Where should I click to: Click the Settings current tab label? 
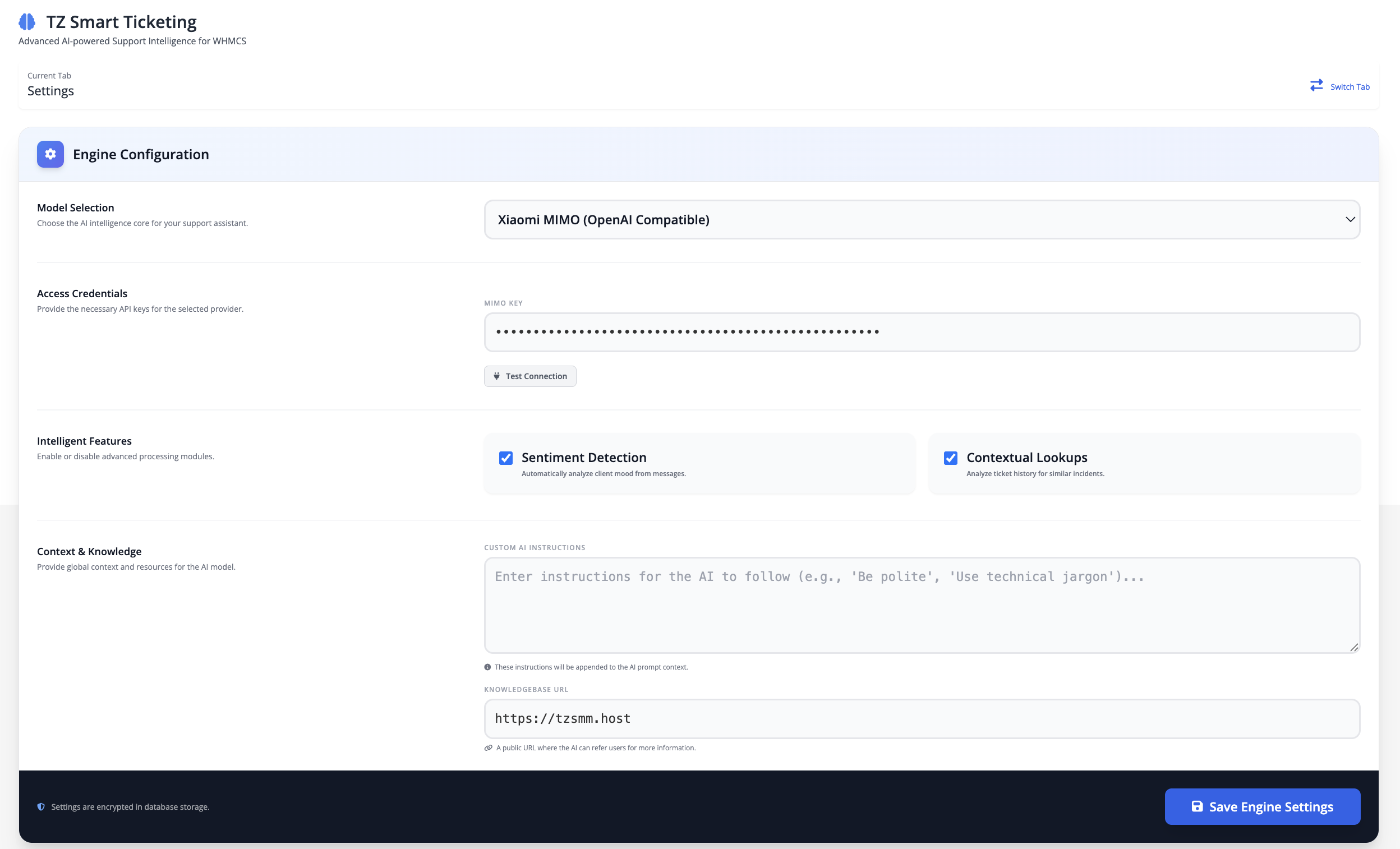pos(50,90)
